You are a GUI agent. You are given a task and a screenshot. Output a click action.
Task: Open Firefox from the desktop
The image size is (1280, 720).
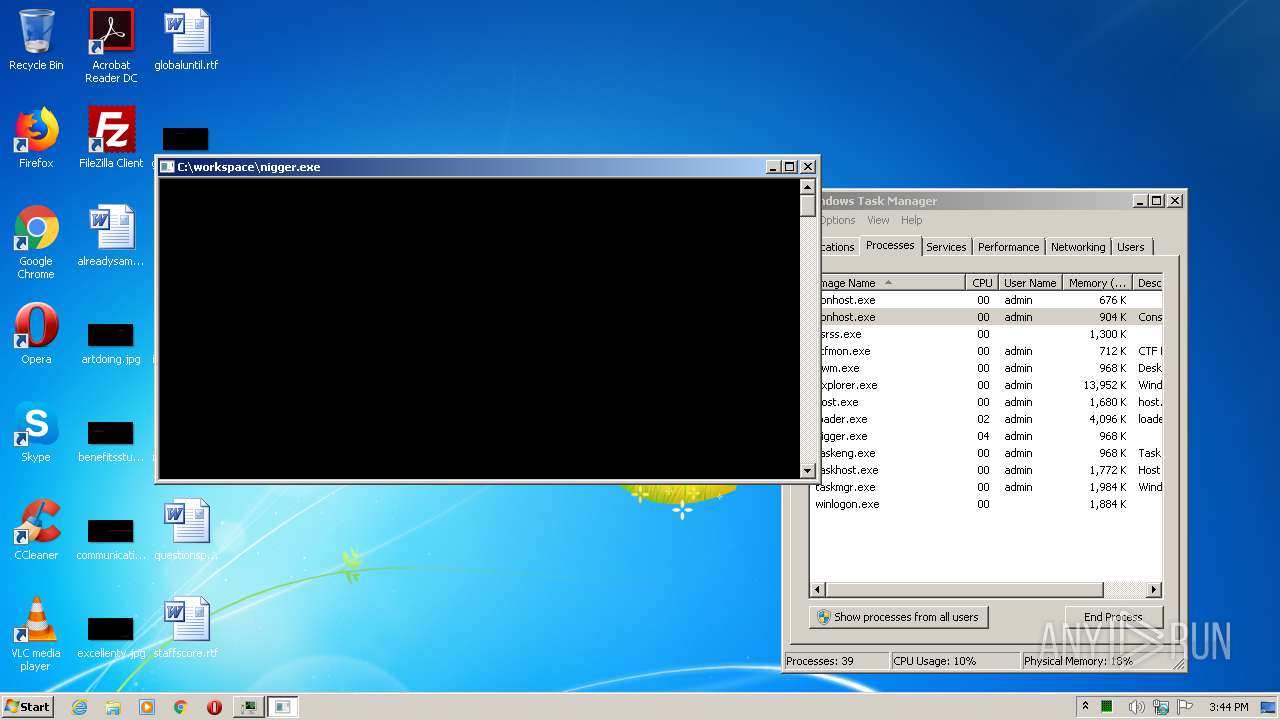click(x=36, y=138)
